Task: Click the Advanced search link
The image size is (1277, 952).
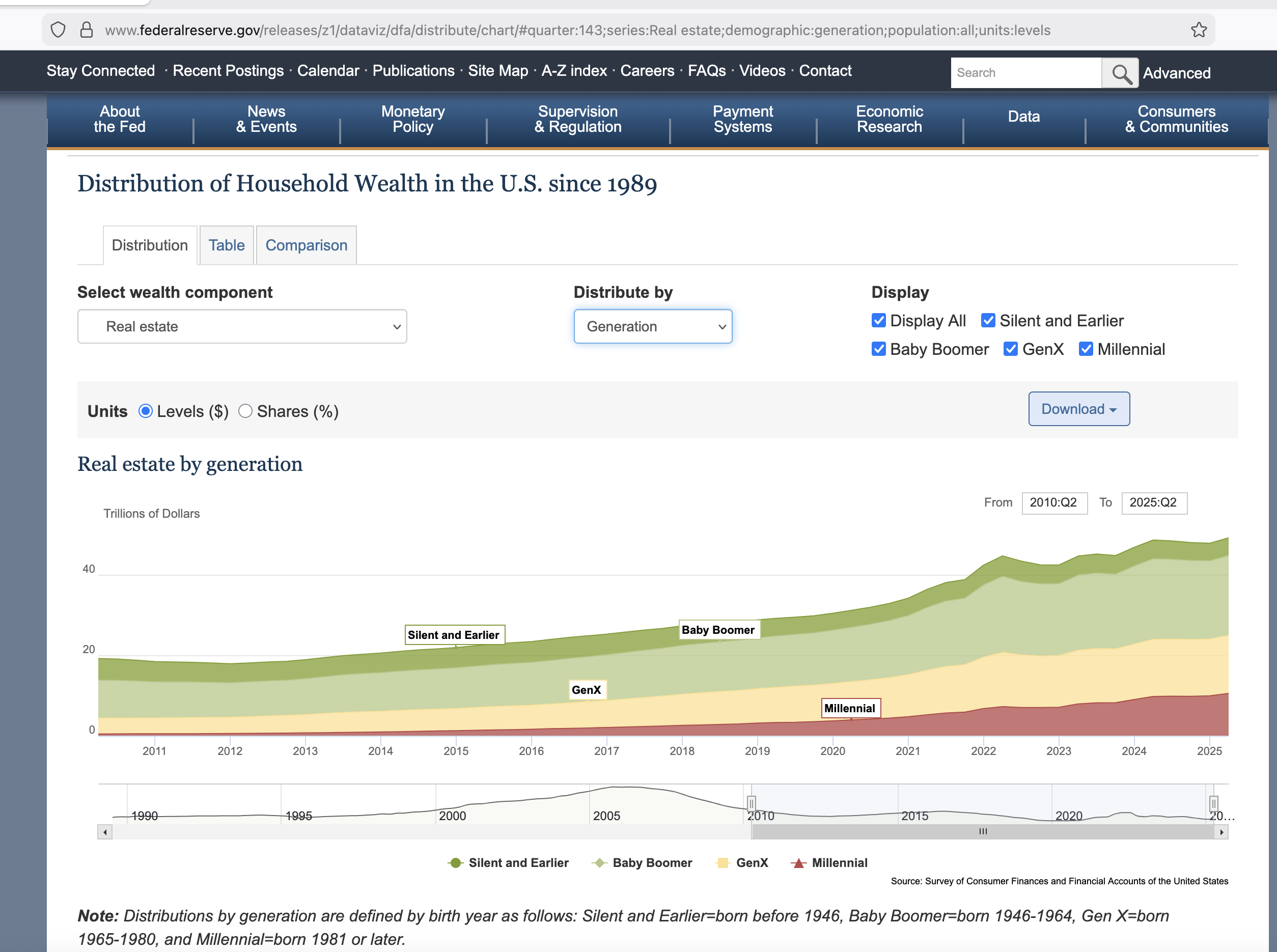Action: (x=1176, y=73)
